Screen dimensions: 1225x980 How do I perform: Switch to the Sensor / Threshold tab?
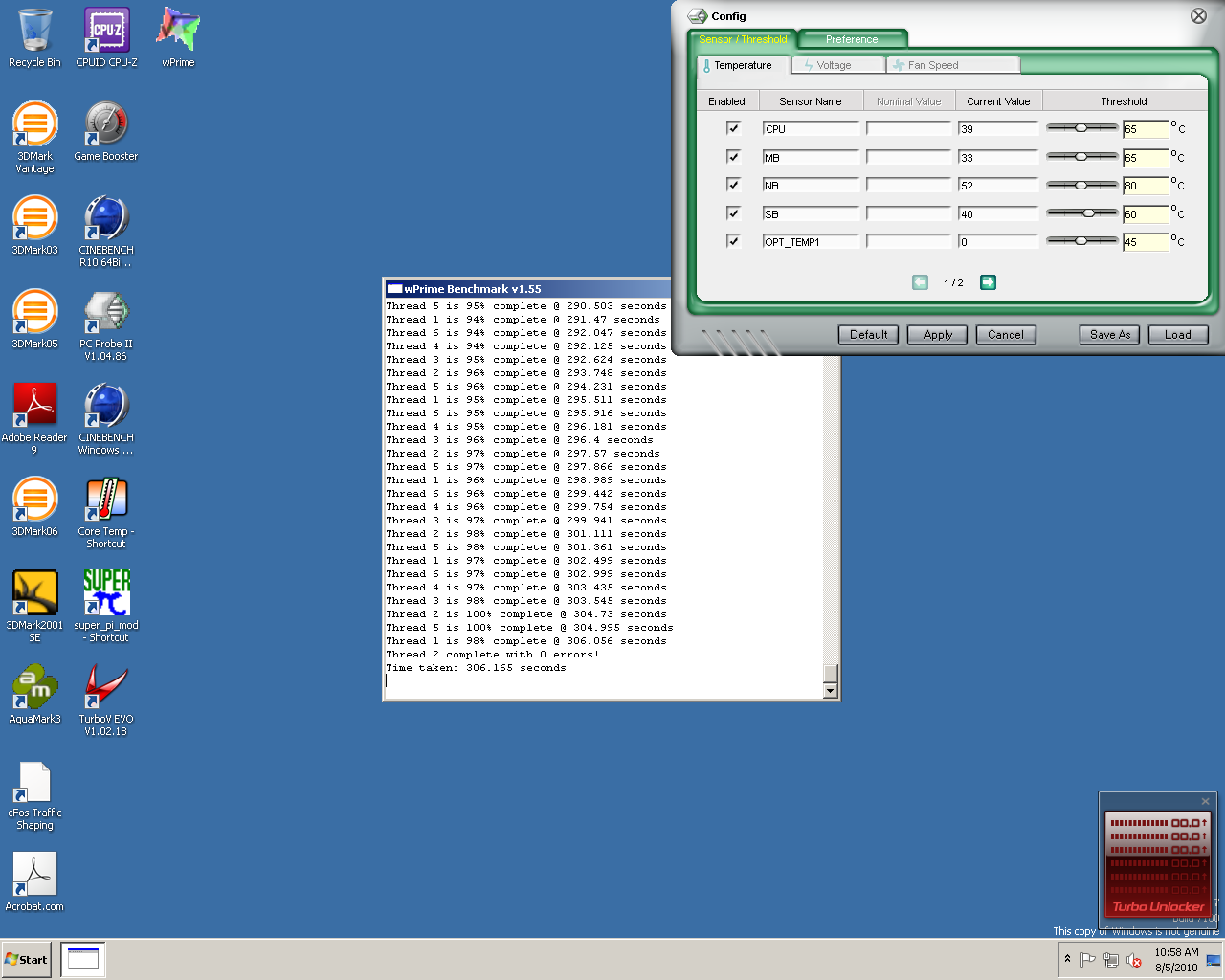(743, 39)
